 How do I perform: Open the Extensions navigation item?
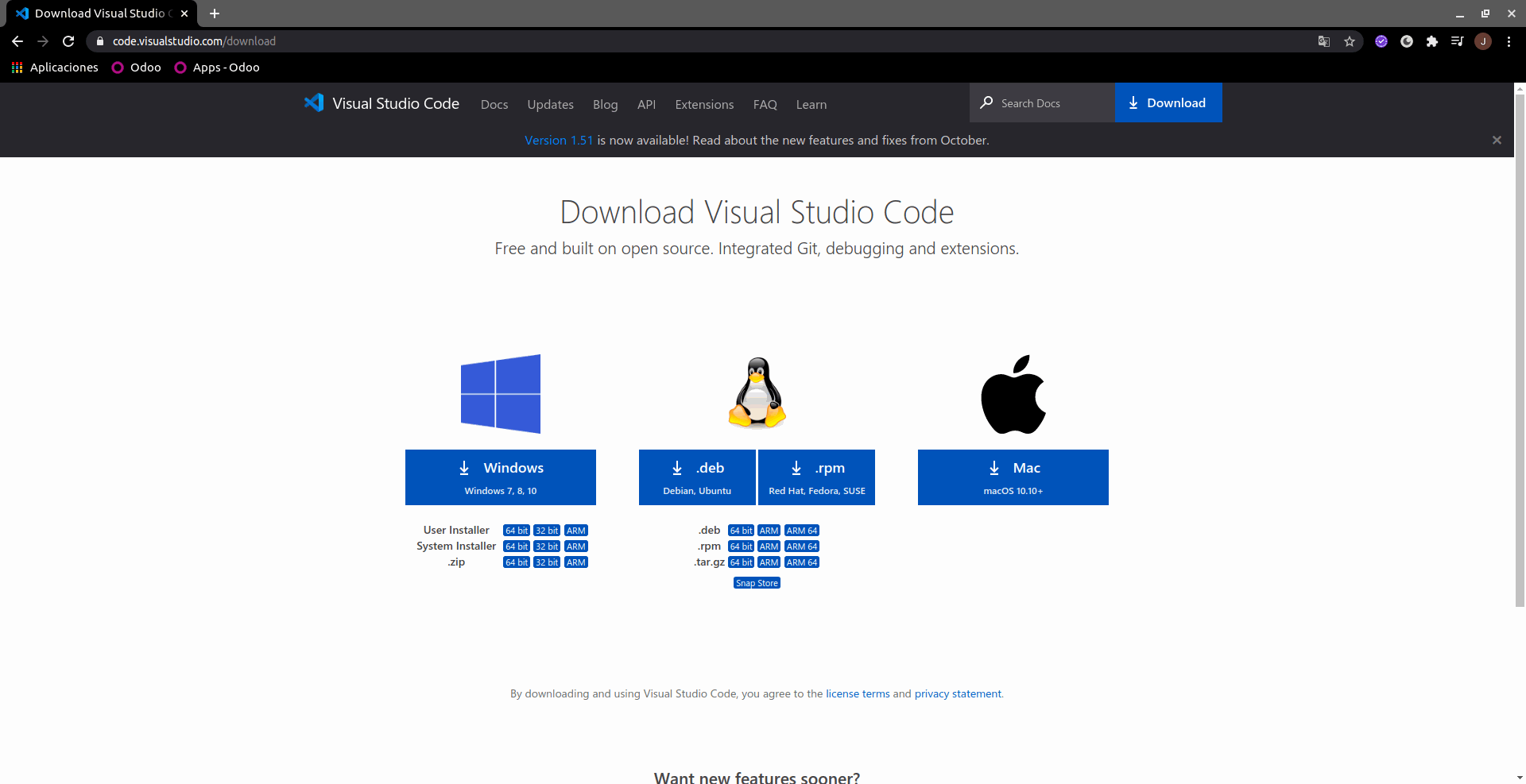(704, 104)
